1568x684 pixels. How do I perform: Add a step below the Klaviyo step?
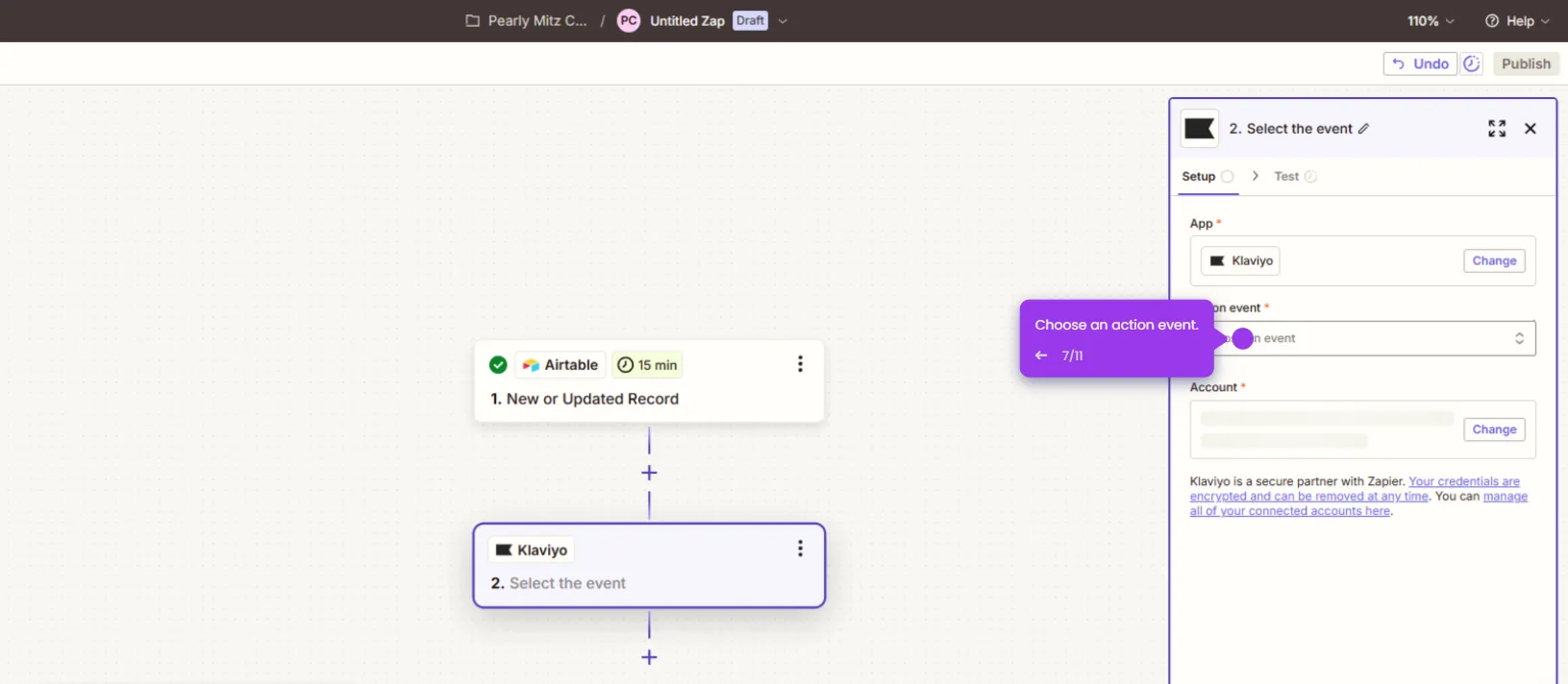click(649, 657)
